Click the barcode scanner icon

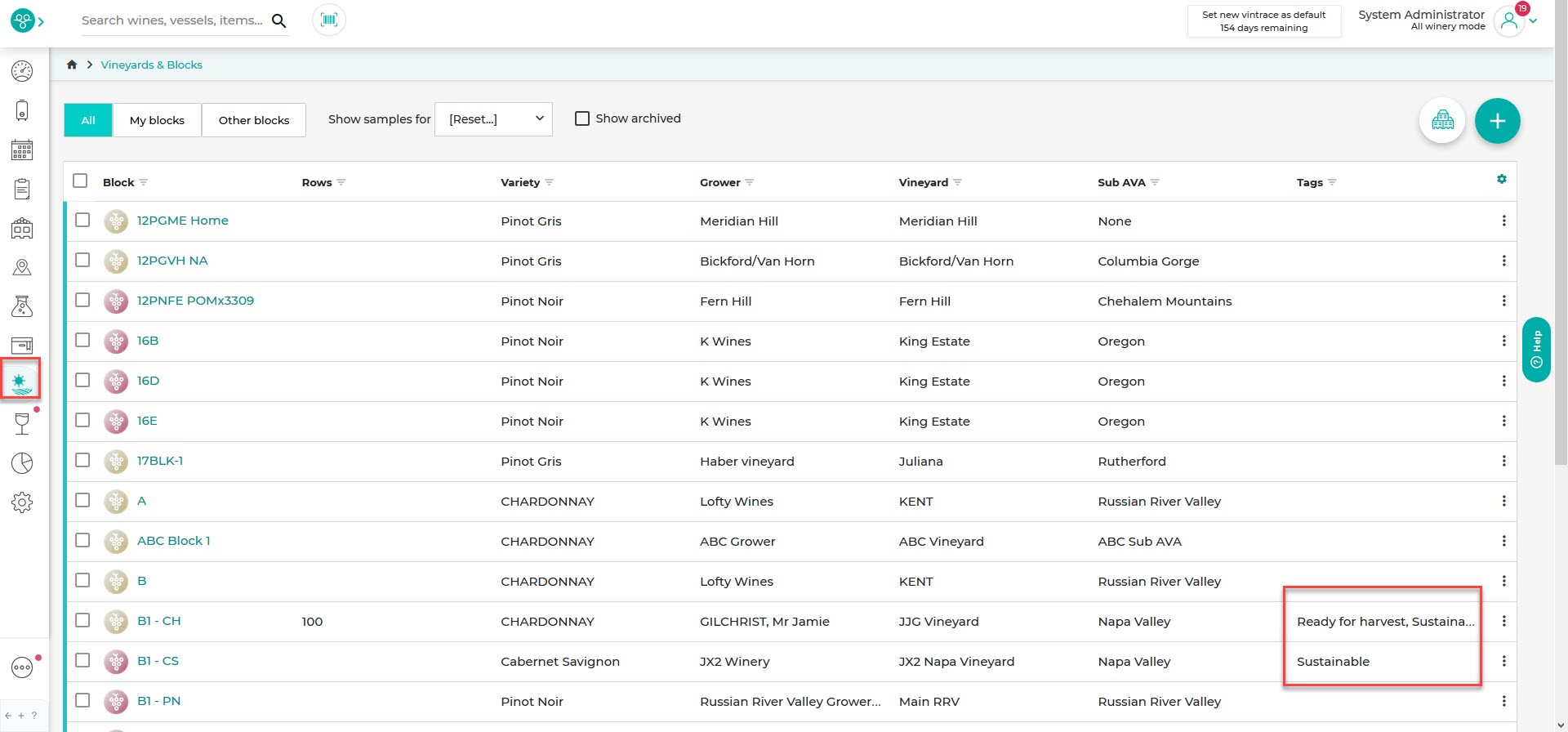click(x=329, y=20)
